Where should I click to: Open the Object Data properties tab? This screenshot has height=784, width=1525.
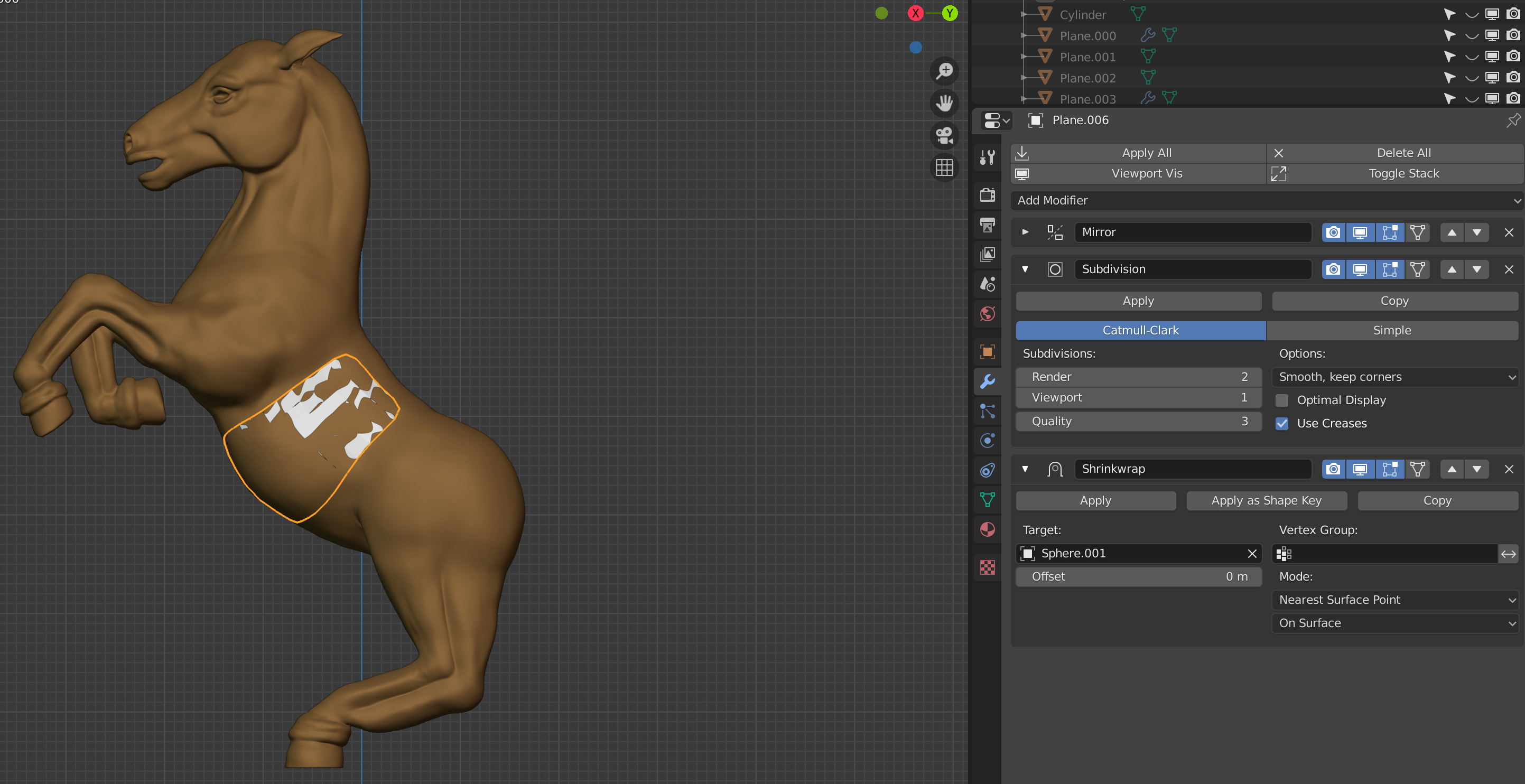pyautogui.click(x=987, y=500)
